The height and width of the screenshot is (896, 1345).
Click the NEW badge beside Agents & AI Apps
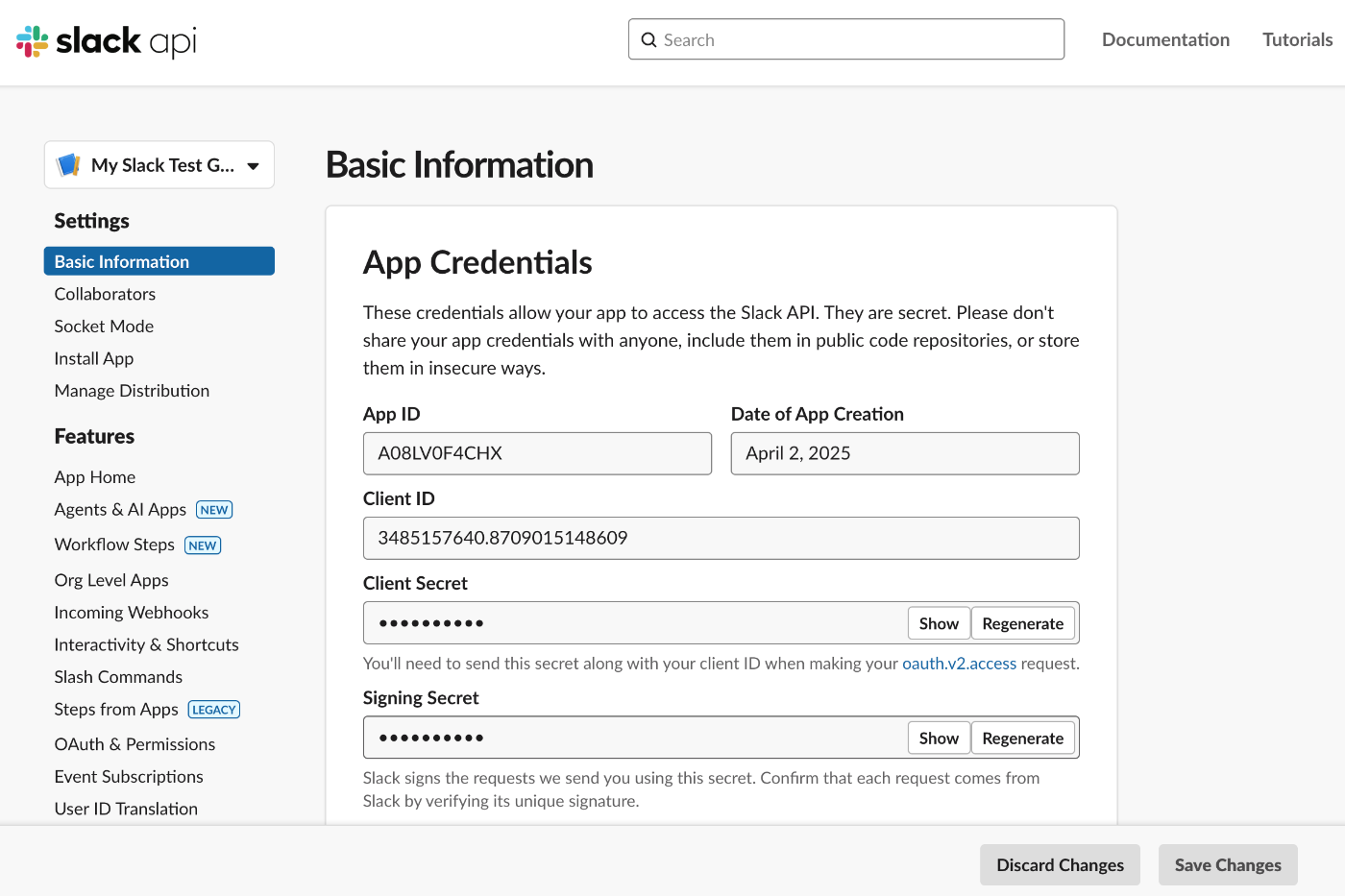click(x=214, y=510)
